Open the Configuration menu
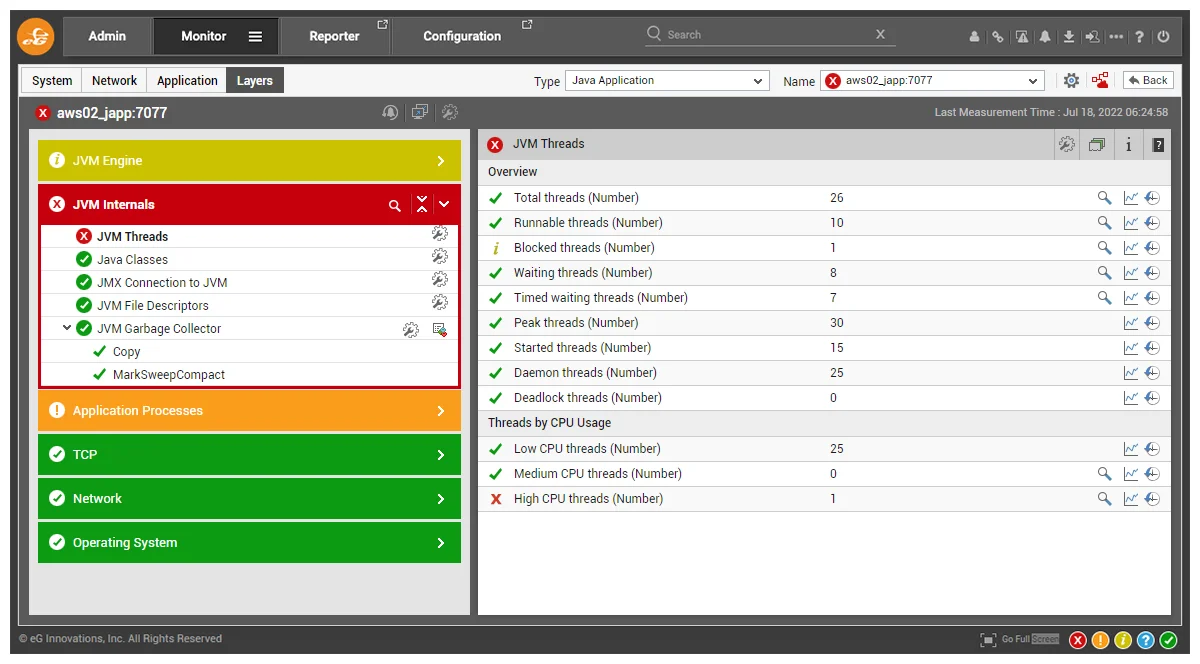 (x=462, y=36)
